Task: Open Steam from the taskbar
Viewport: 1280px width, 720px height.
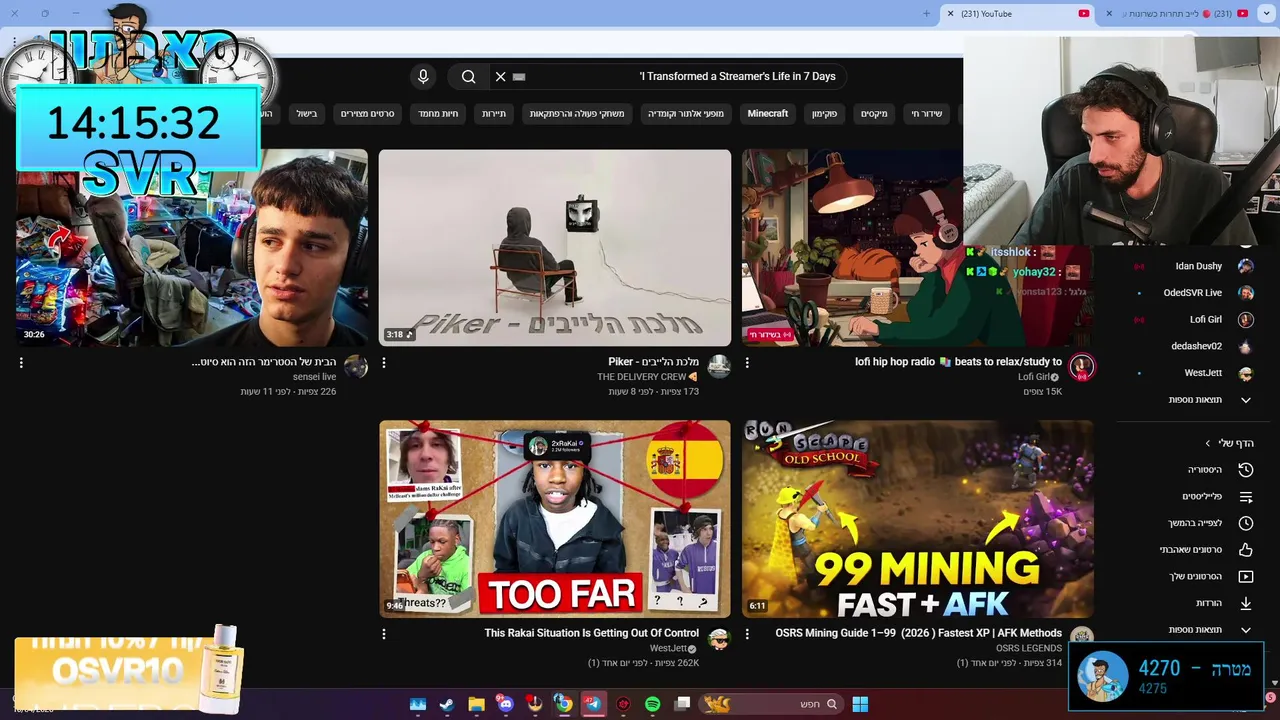Action: [447, 704]
